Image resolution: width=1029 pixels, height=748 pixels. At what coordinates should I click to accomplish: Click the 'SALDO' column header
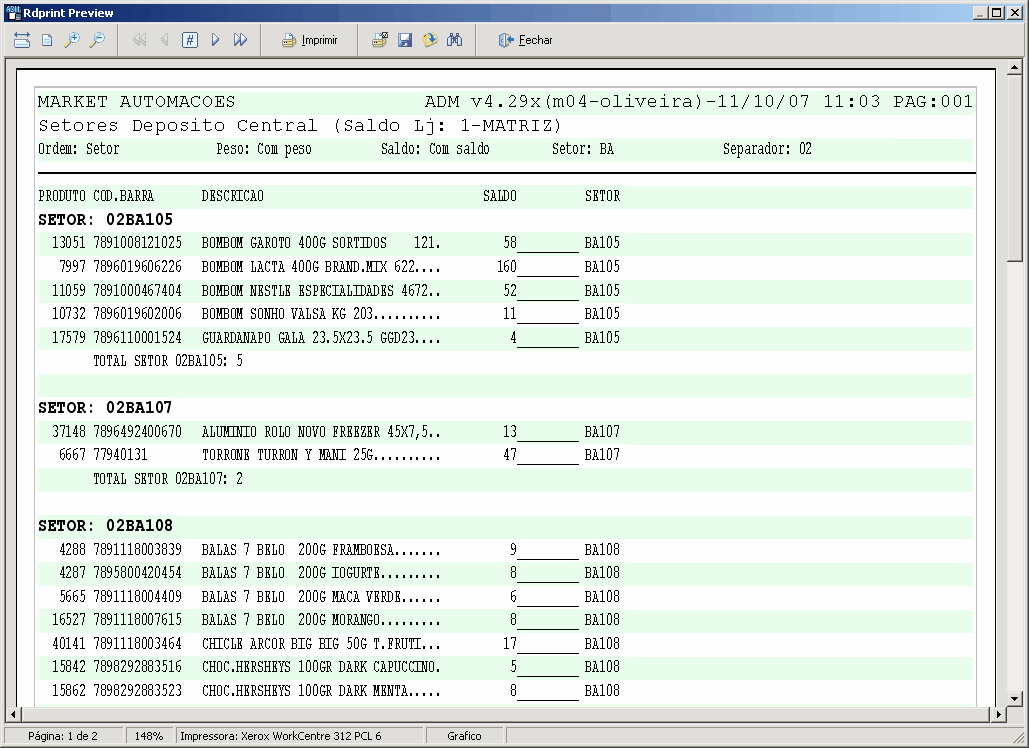[500, 196]
